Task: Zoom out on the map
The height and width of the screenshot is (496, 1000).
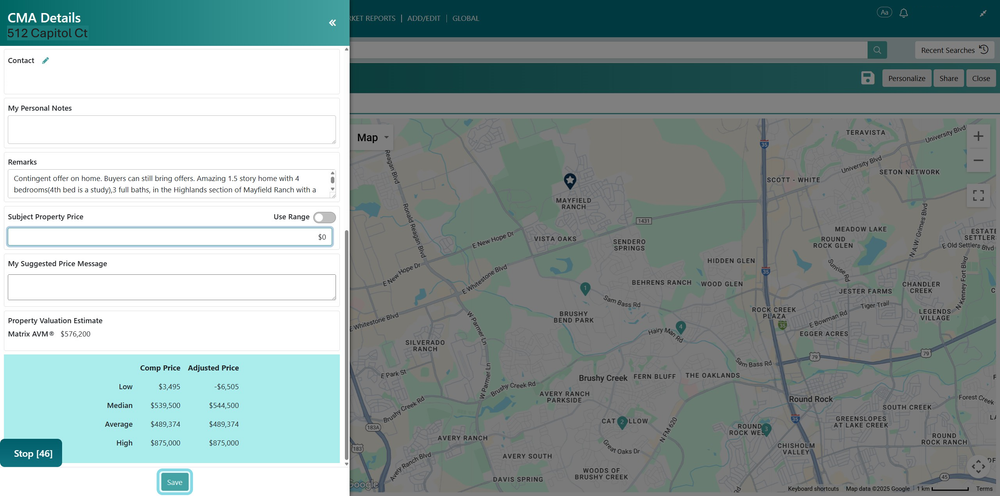Action: (978, 160)
